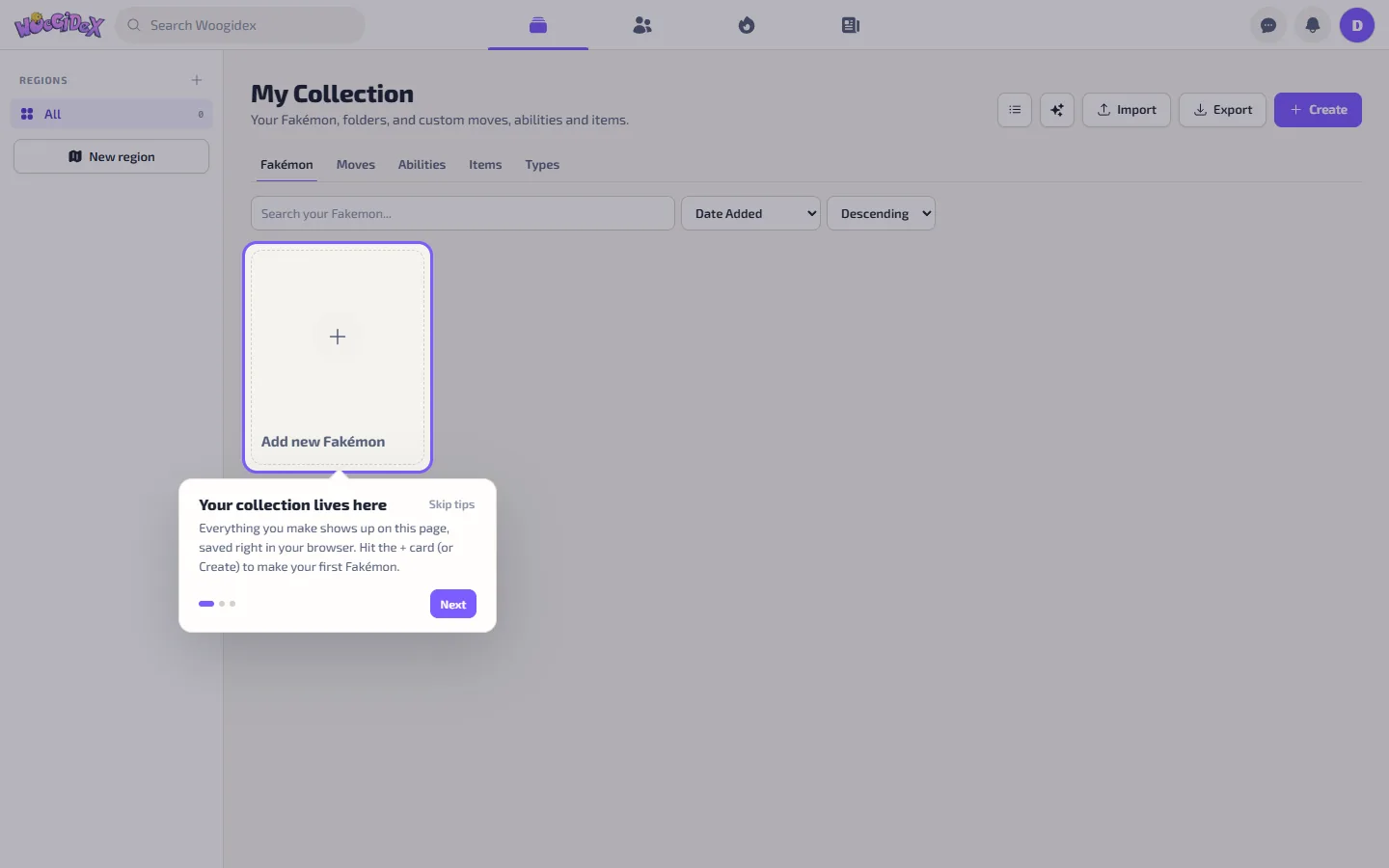The height and width of the screenshot is (868, 1389).
Task: Open the Date Added sort dropdown
Action: (x=750, y=213)
